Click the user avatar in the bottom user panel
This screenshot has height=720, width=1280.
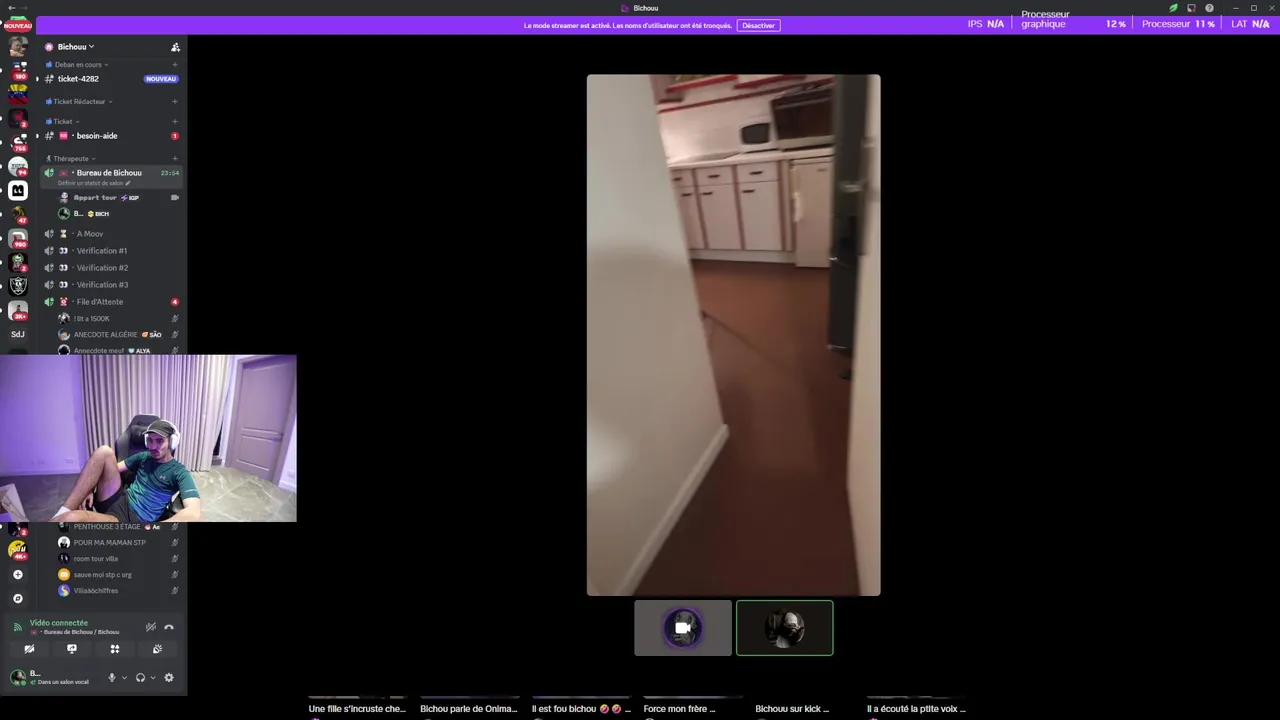click(x=18, y=677)
